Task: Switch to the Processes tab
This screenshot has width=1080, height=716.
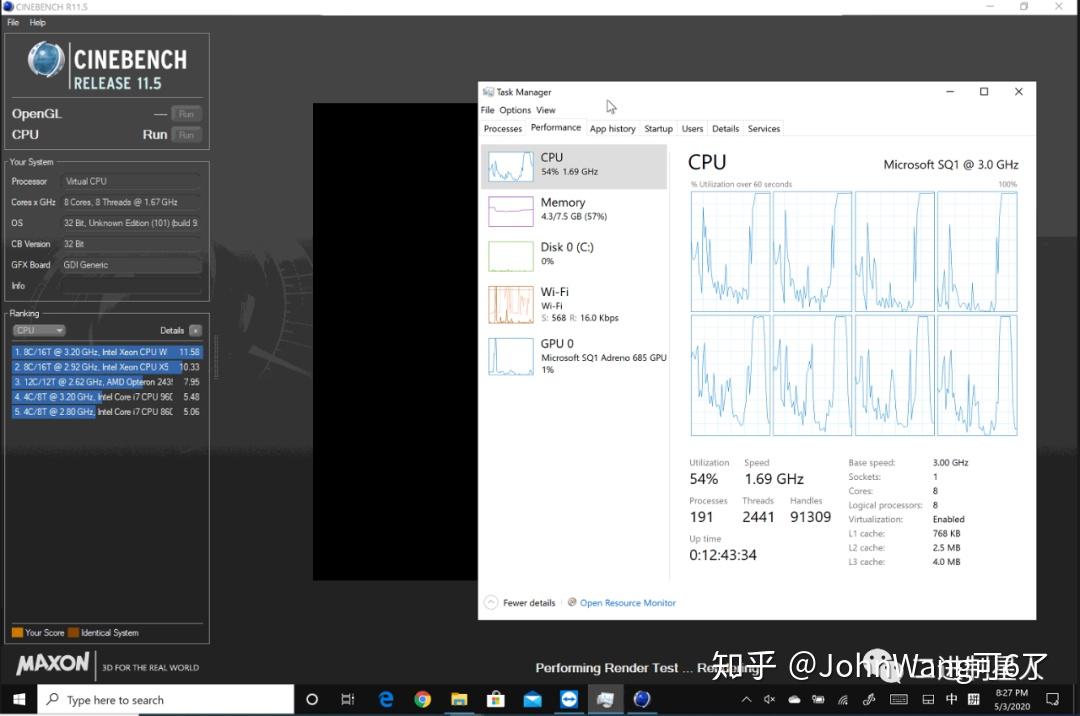Action: click(x=503, y=128)
